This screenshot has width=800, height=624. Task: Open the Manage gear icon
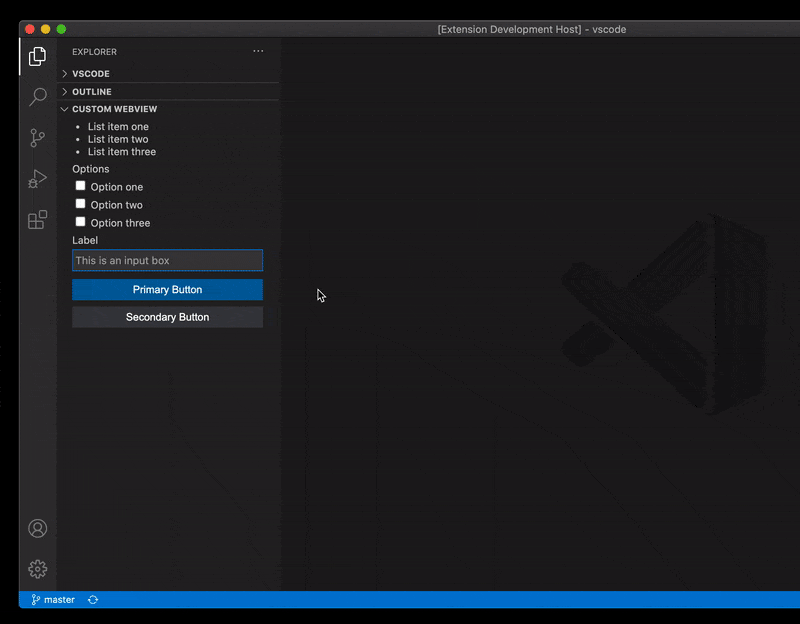pyautogui.click(x=37, y=568)
